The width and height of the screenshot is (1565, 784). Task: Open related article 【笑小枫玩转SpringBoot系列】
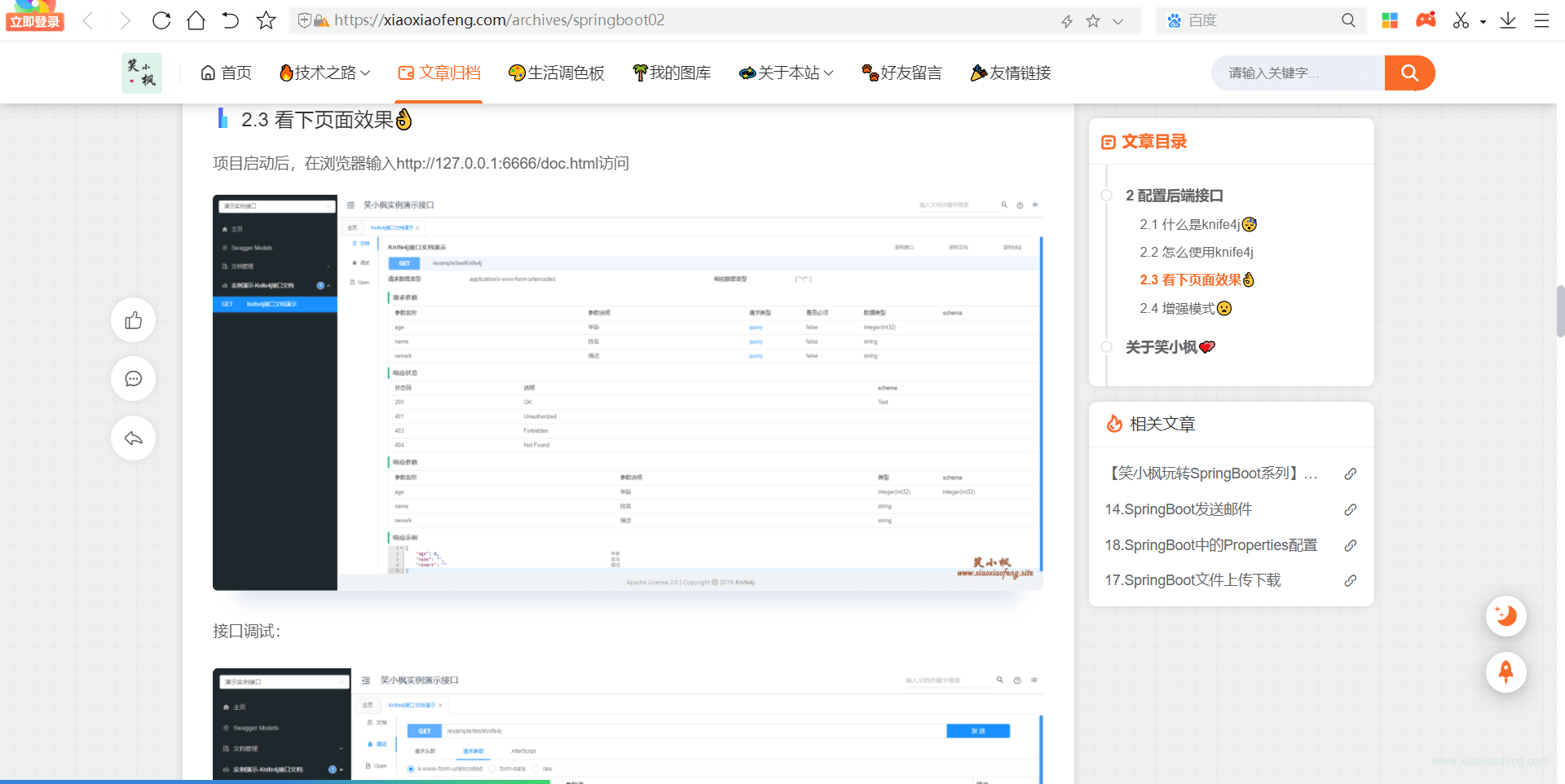[1211, 473]
